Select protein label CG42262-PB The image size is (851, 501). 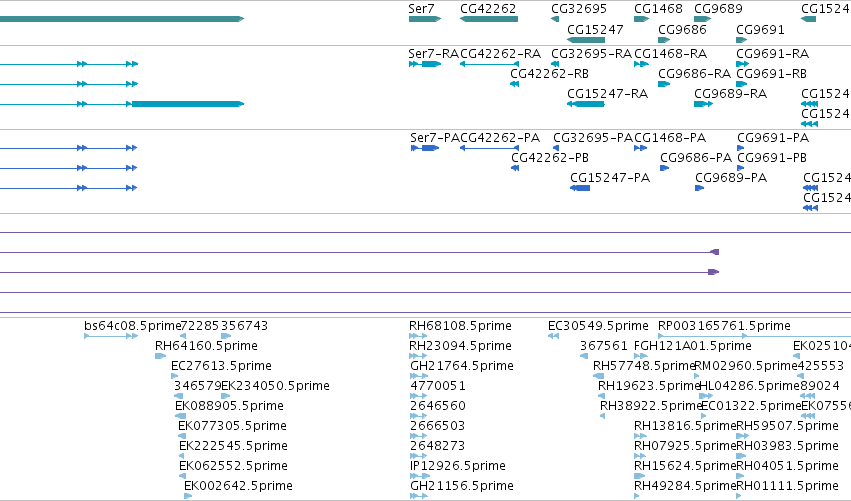pyautogui.click(x=550, y=157)
